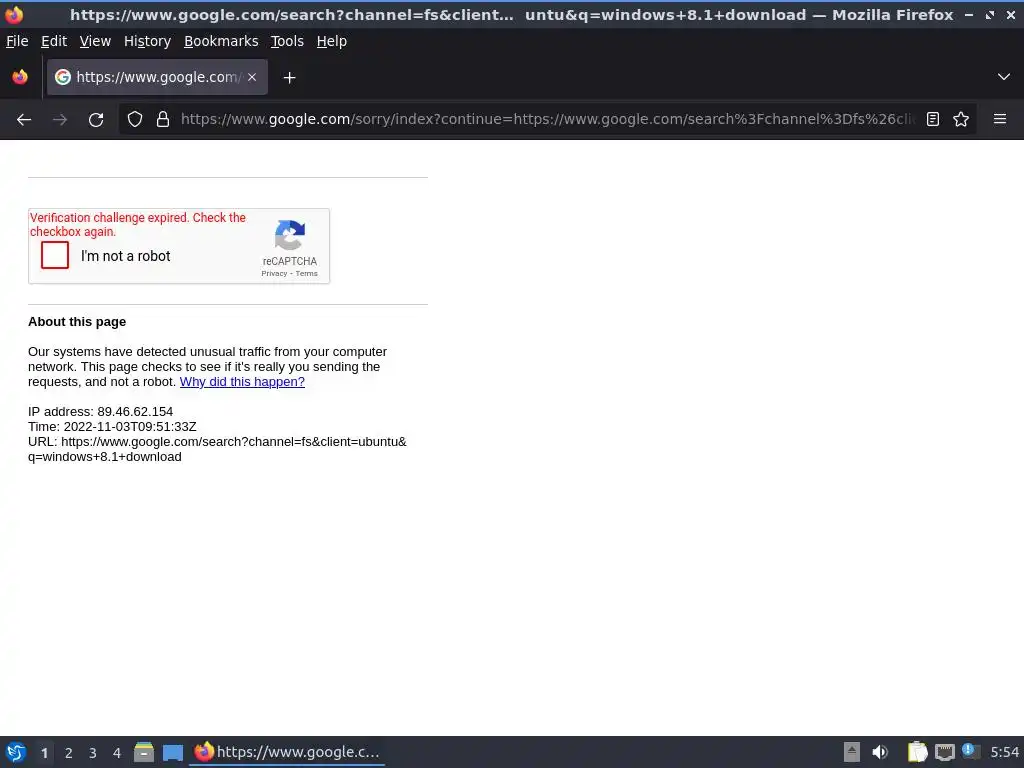Open the Tools menu
The width and height of the screenshot is (1024, 768).
click(287, 41)
